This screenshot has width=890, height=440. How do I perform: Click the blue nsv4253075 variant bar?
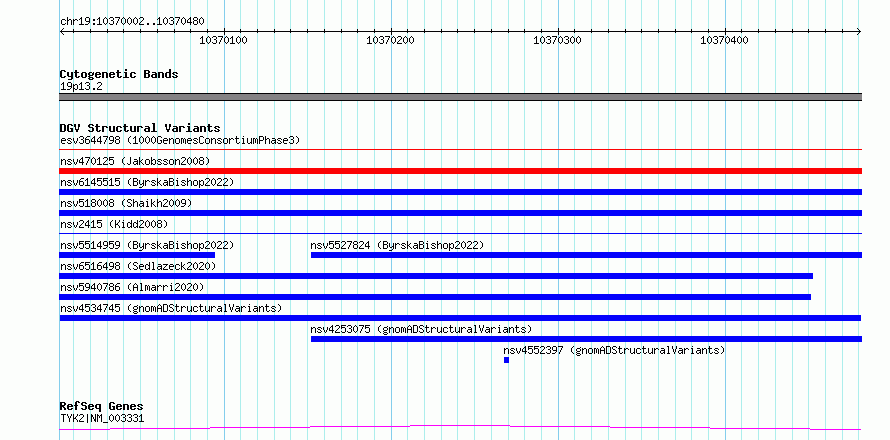pos(586,339)
